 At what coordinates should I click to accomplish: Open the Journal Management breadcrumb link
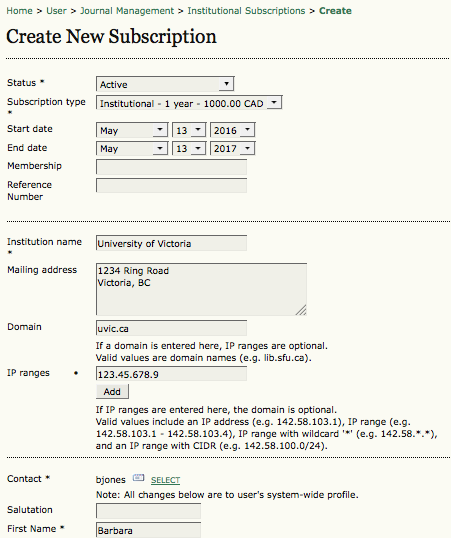pyautogui.click(x=127, y=11)
